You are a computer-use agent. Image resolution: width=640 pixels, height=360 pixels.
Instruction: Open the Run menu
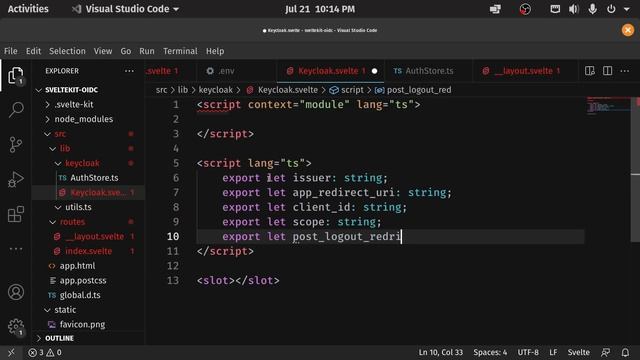pyautogui.click(x=147, y=51)
